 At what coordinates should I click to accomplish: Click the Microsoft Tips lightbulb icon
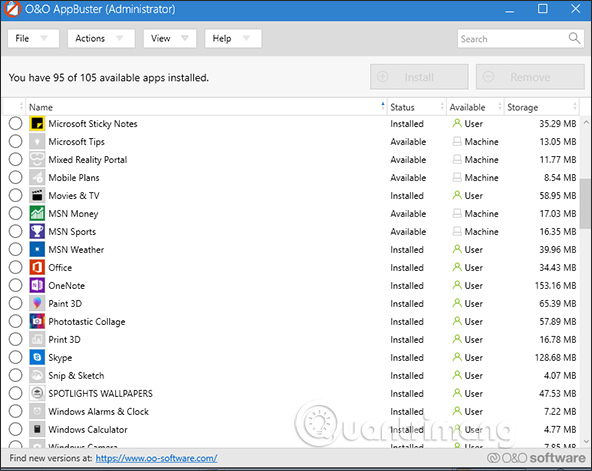point(37,142)
